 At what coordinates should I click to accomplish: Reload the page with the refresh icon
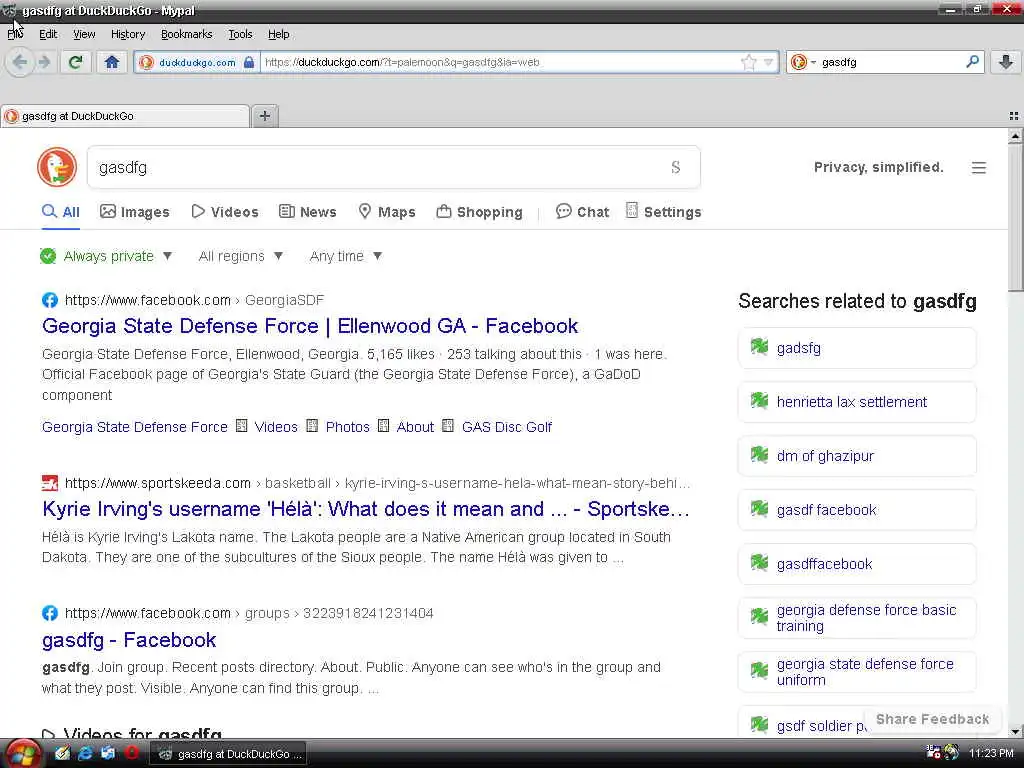76,62
